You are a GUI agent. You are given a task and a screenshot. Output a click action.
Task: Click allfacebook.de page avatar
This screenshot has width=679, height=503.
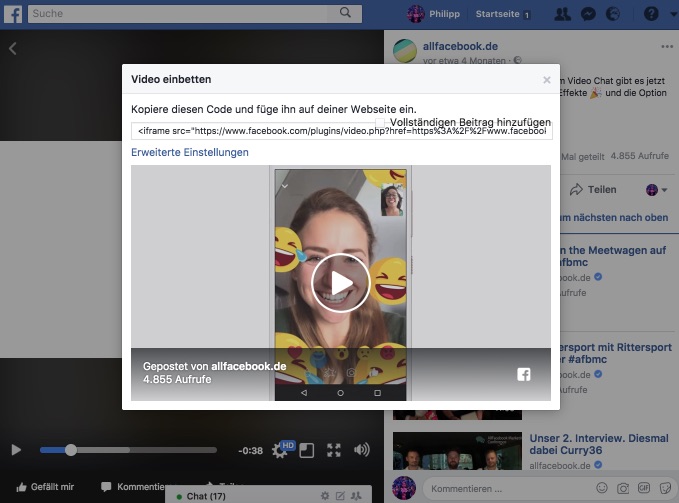pos(404,51)
